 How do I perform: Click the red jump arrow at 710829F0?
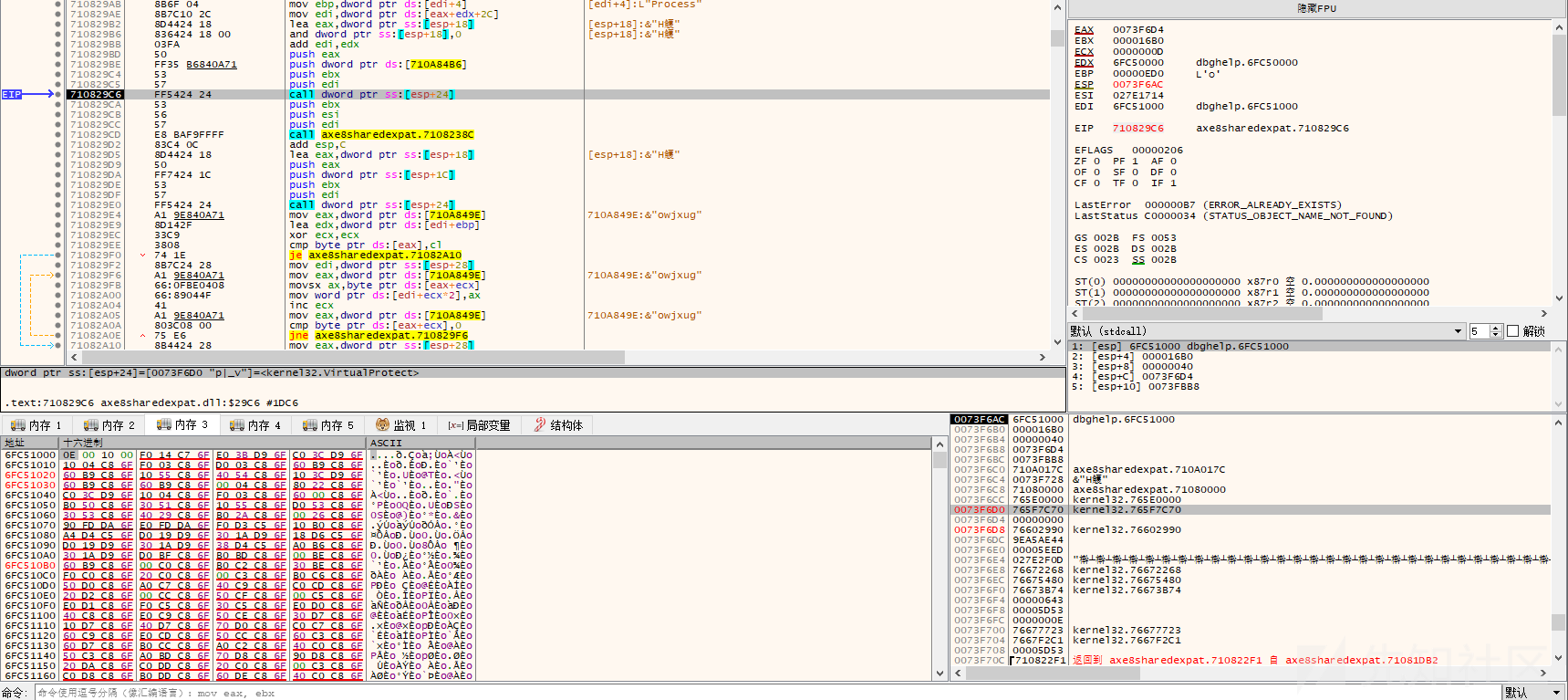tap(142, 255)
